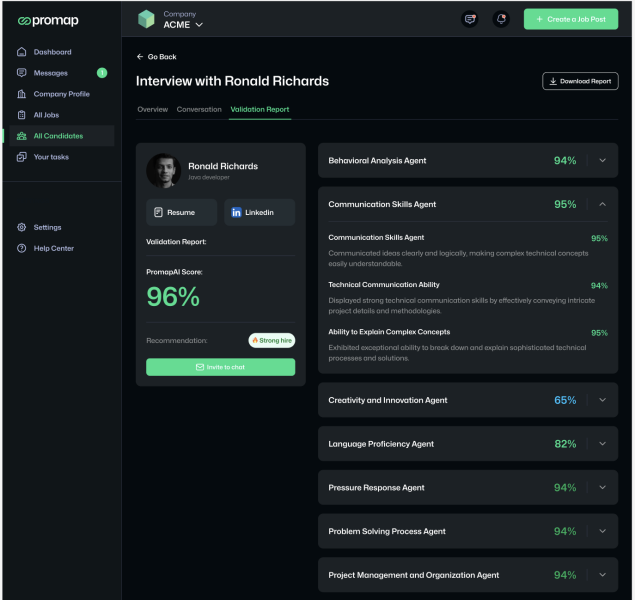Expand the Language Proficiency Agent row
This screenshot has height=600, width=635.
tap(468, 444)
